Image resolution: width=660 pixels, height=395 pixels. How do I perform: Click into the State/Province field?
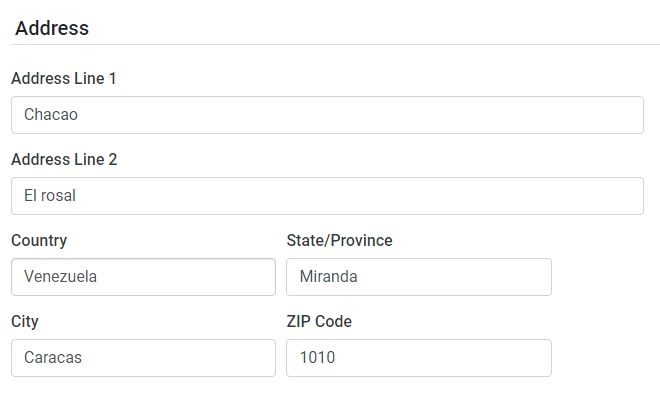(x=419, y=277)
